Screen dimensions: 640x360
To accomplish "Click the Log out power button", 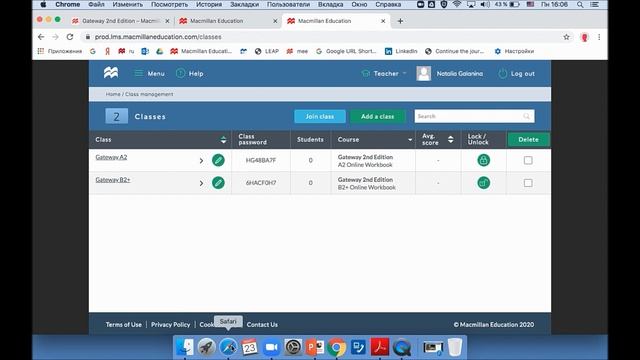I will coord(516,73).
